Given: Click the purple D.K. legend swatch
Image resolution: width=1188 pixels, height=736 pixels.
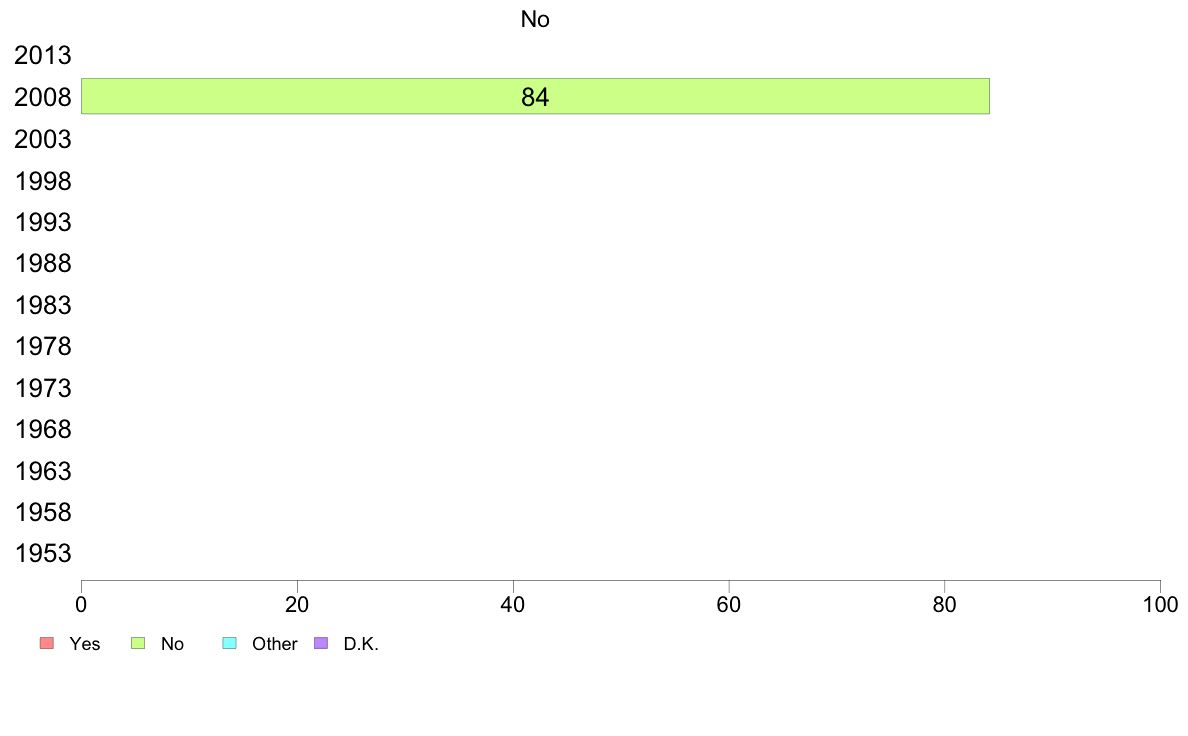Looking at the screenshot, I should (x=321, y=643).
